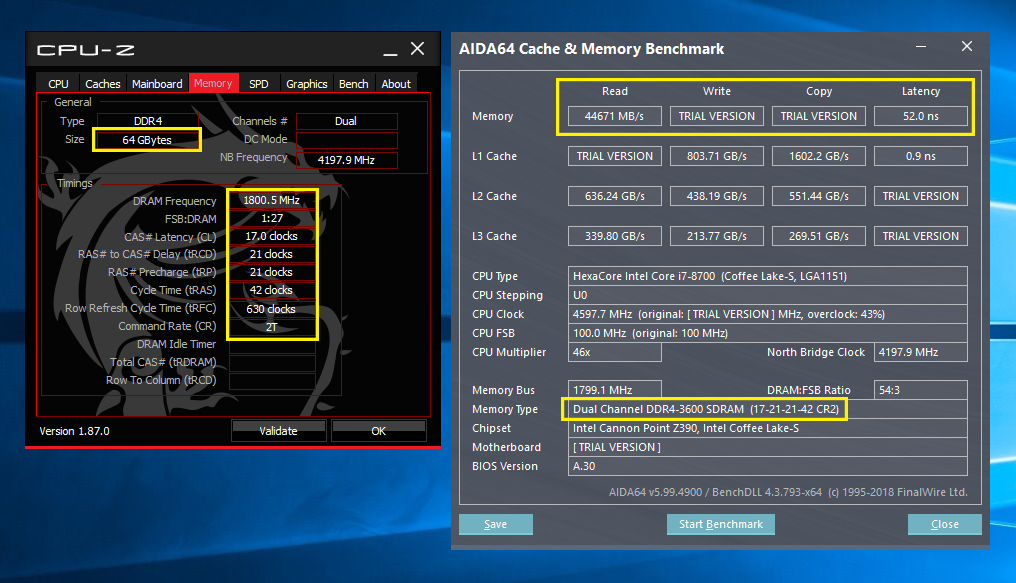Click the Close button in AIDA64
The height and width of the screenshot is (583, 1016).
tap(945, 524)
